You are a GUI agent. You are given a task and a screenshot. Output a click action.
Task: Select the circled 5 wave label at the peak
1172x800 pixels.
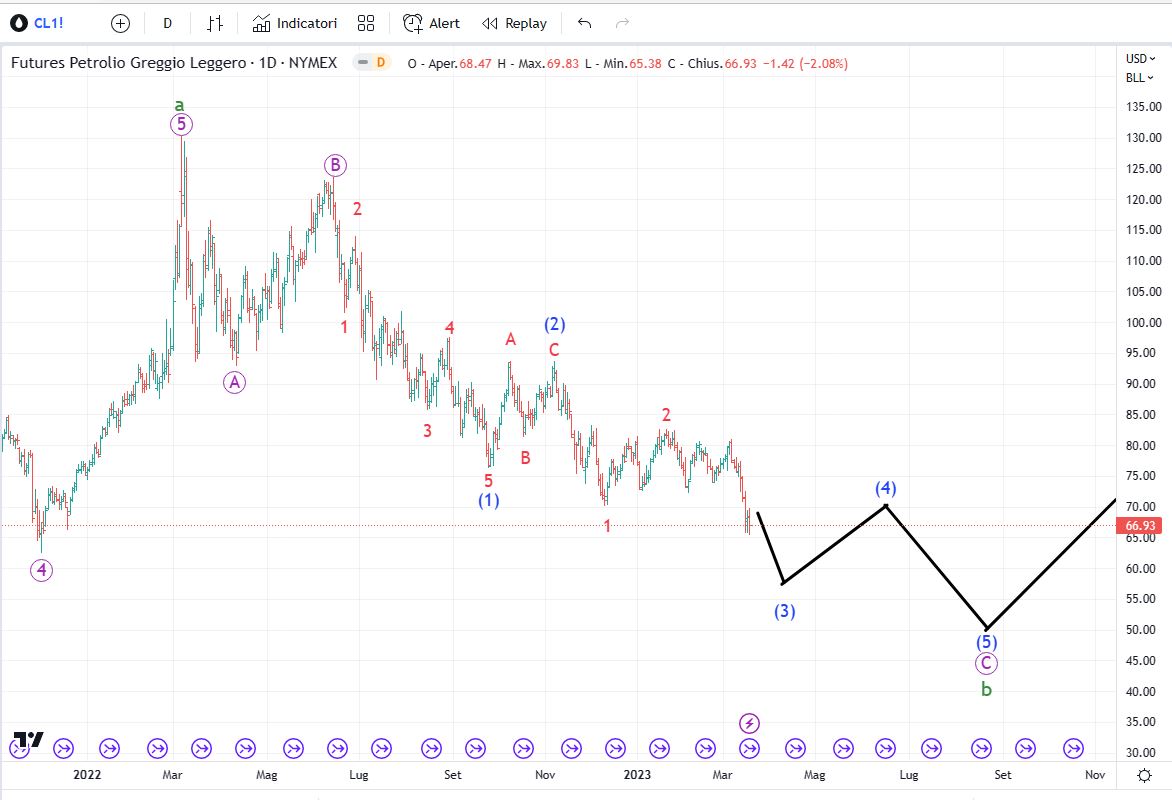(182, 124)
